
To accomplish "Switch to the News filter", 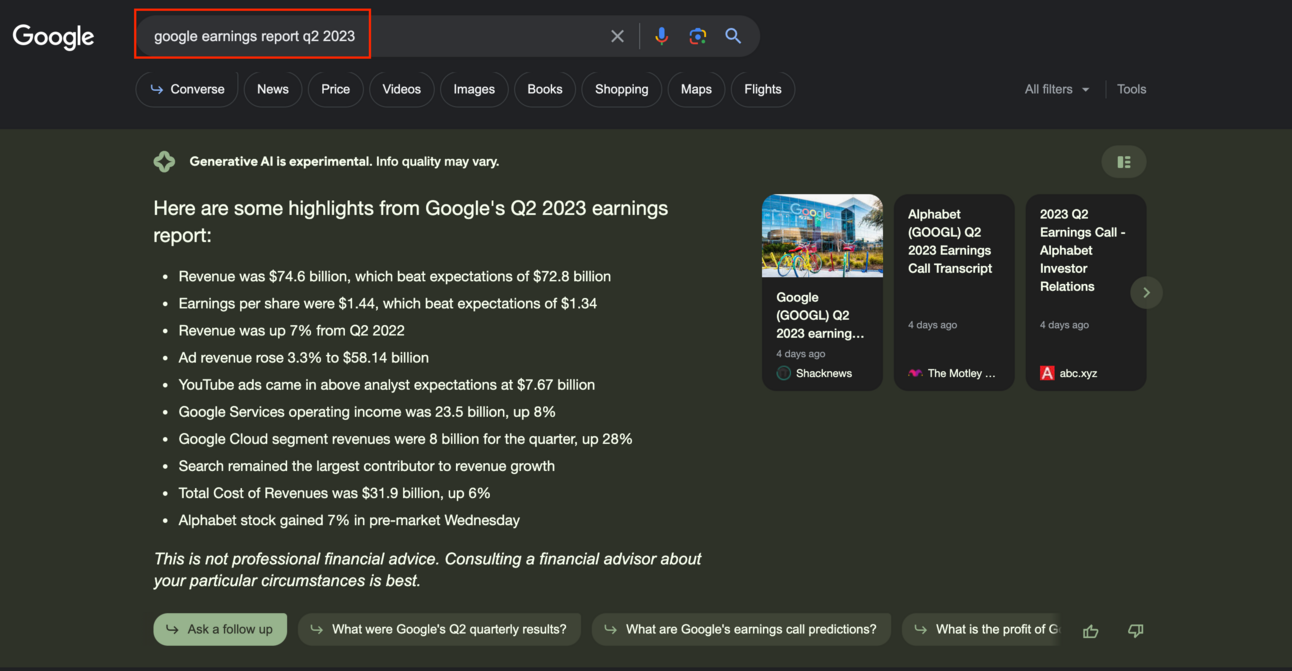I will click(x=272, y=89).
